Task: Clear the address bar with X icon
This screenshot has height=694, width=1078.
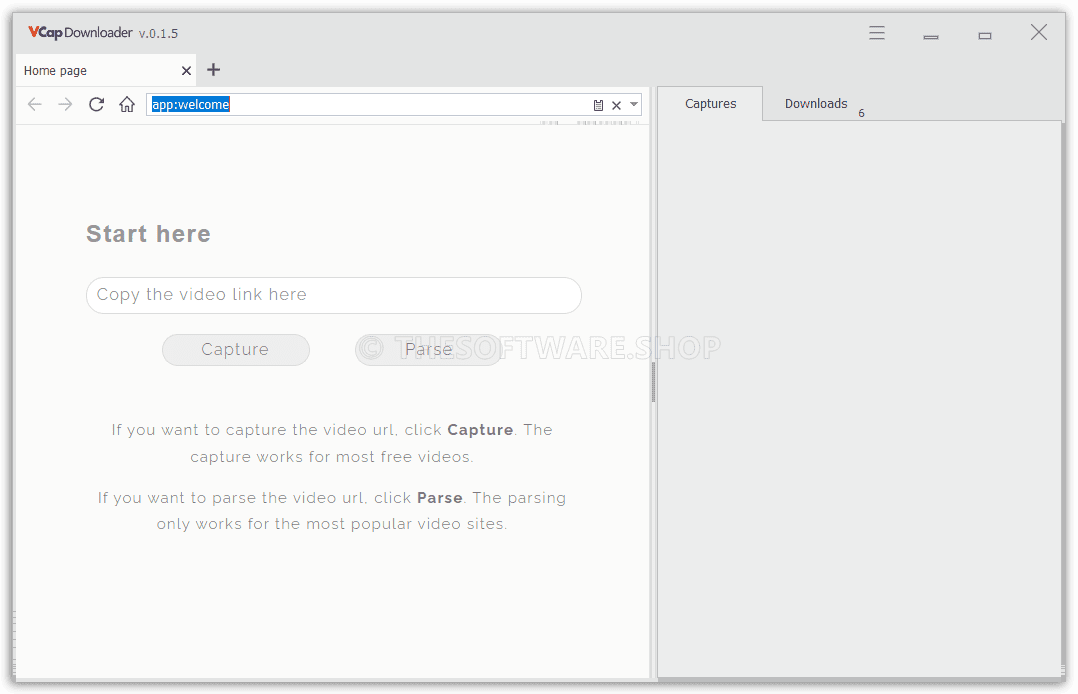Action: 617,105
